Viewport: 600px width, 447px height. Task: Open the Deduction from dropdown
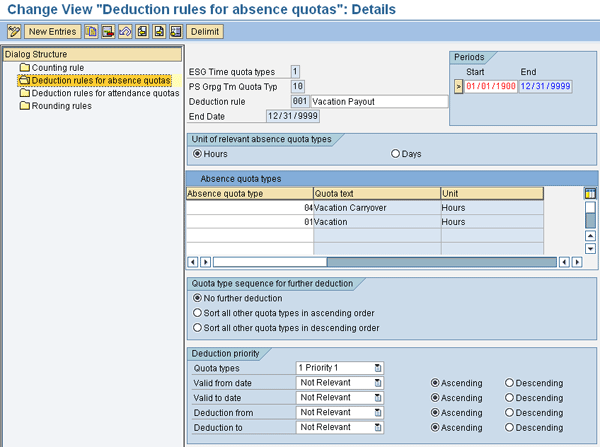pyautogui.click(x=378, y=413)
